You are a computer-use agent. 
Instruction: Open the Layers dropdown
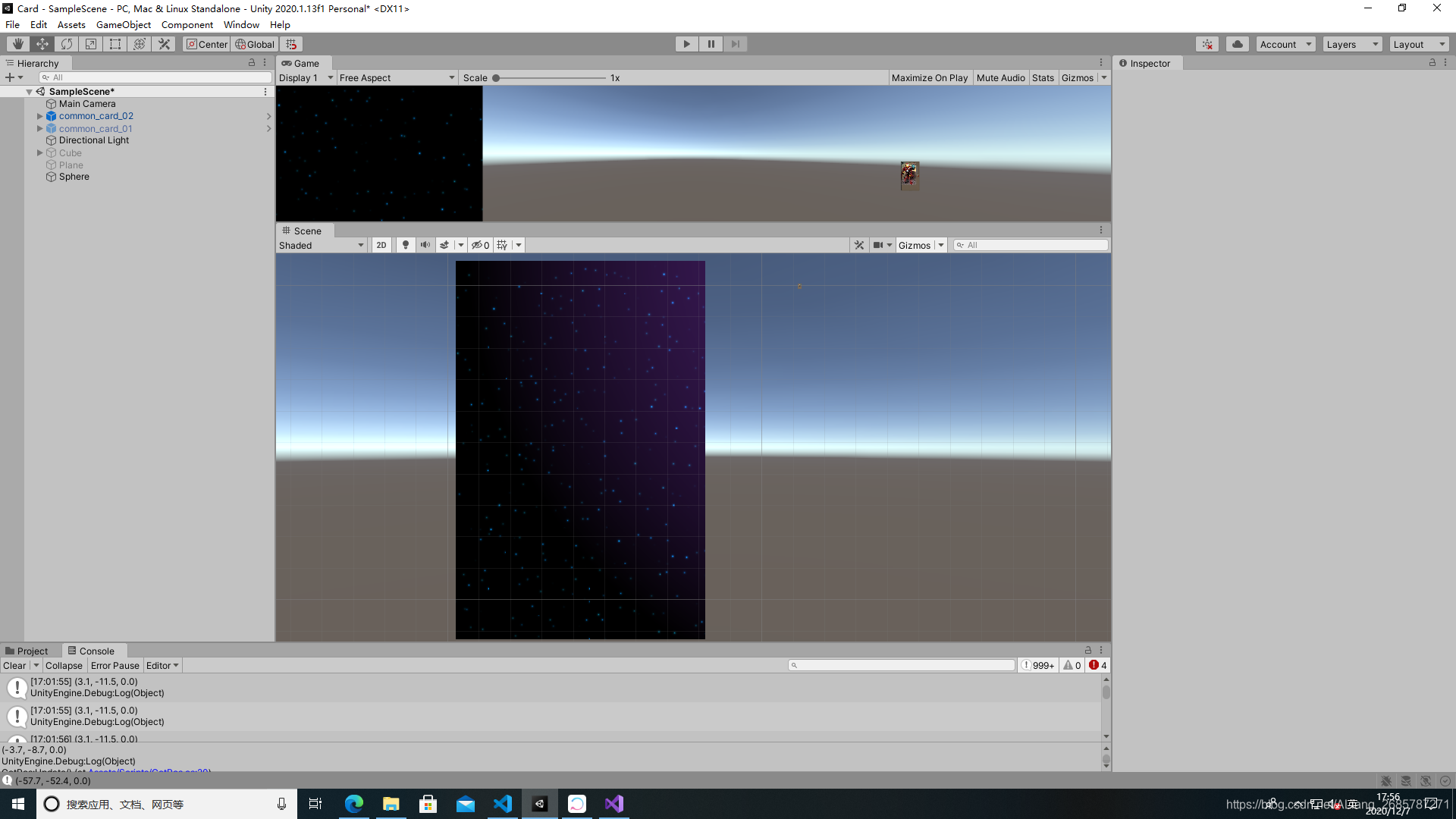coord(1352,44)
